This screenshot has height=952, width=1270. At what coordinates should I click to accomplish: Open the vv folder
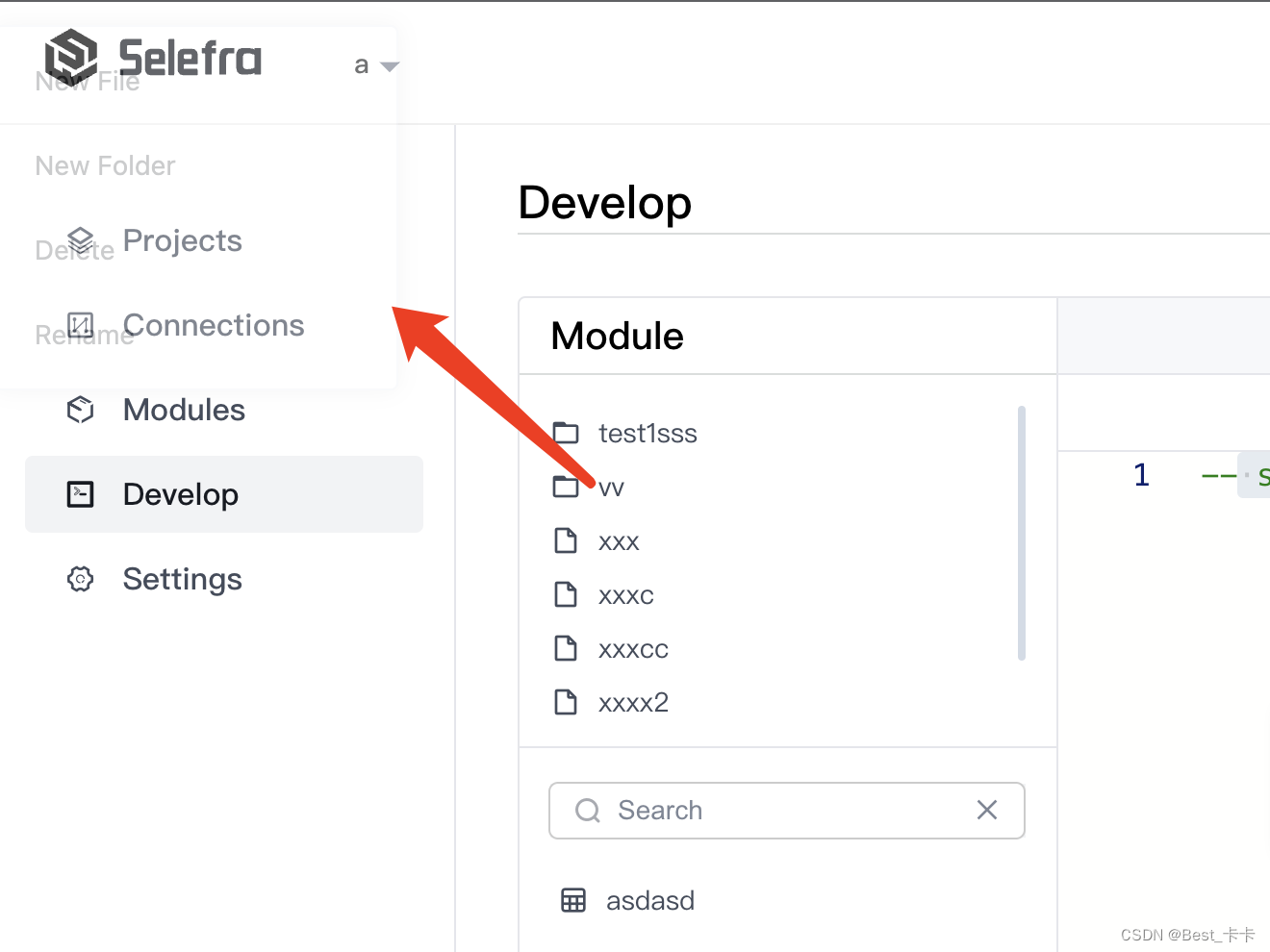(611, 488)
